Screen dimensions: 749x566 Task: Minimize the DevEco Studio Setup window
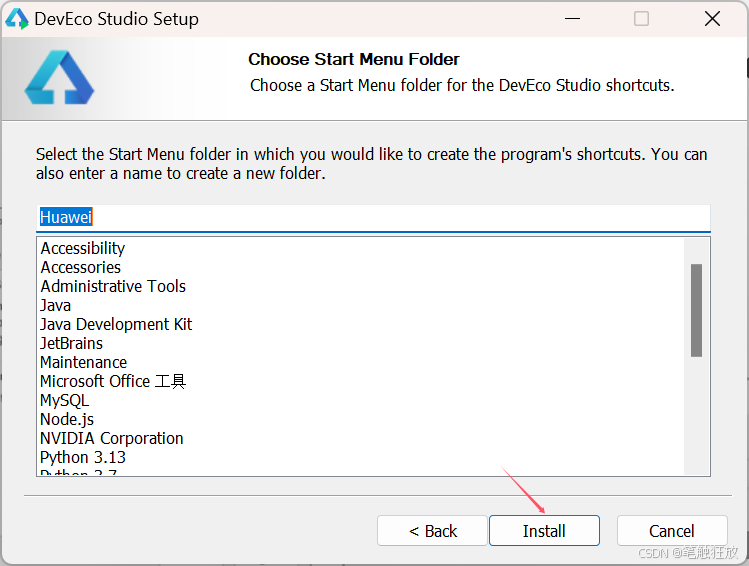click(x=572, y=19)
